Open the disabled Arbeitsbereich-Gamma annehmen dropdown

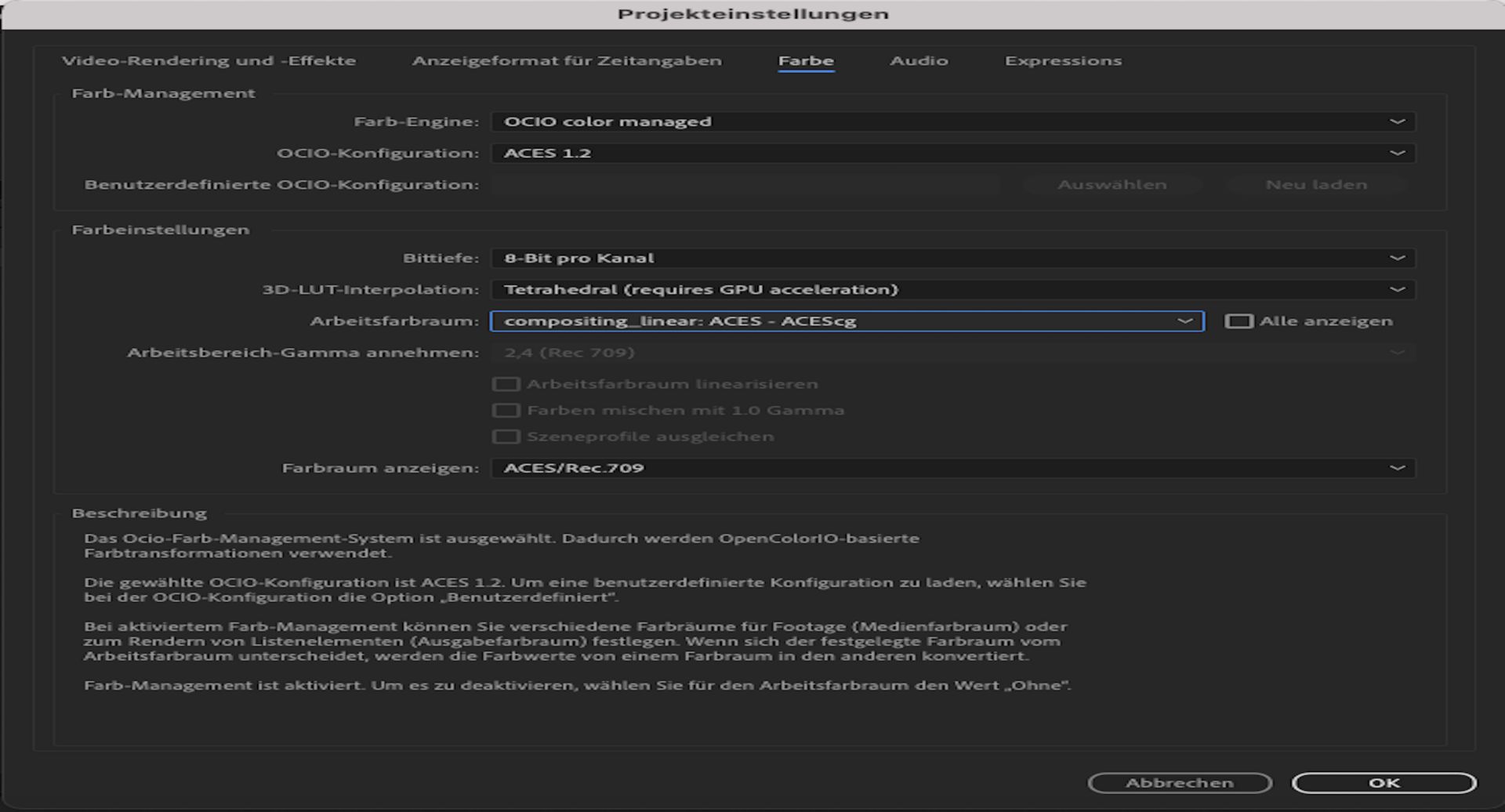pyautogui.click(x=953, y=353)
